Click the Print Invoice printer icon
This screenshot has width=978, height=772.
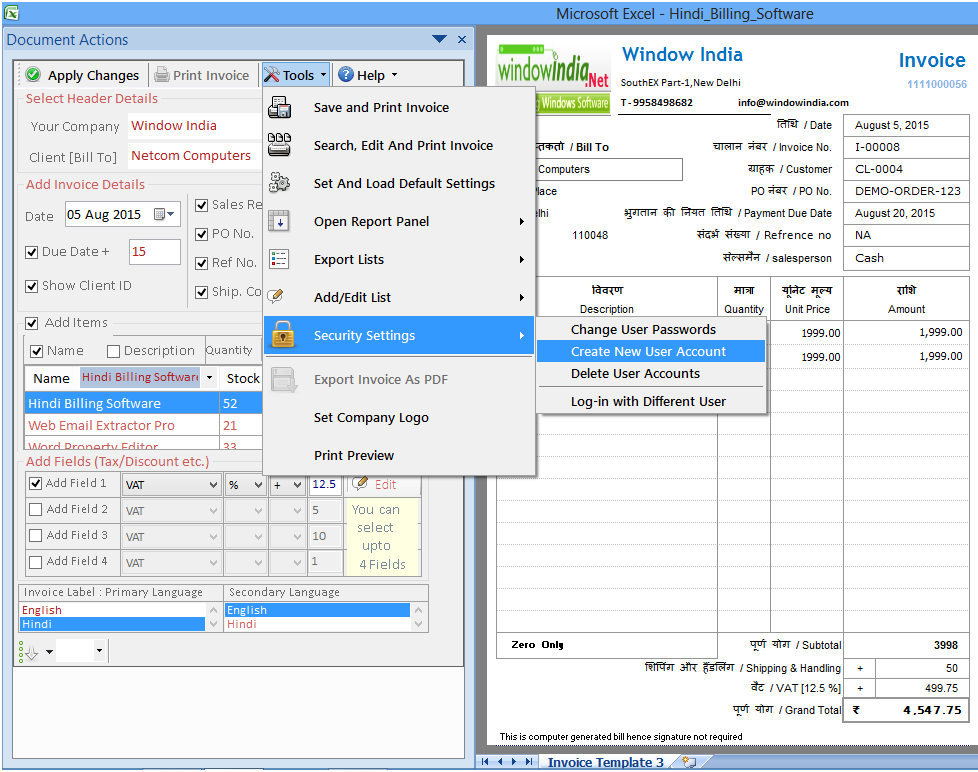(x=162, y=75)
